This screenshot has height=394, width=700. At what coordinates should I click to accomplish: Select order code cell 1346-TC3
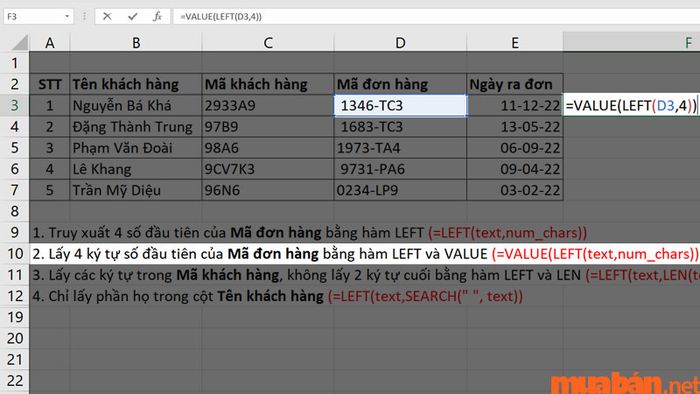tap(400, 105)
